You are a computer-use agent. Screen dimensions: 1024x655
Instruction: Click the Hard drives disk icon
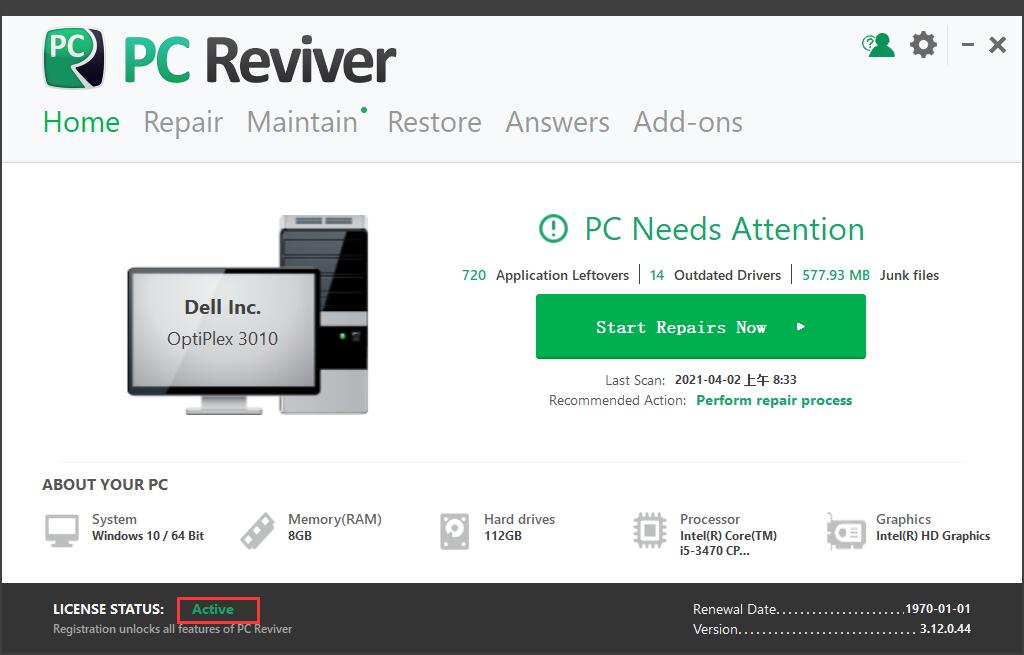click(453, 529)
